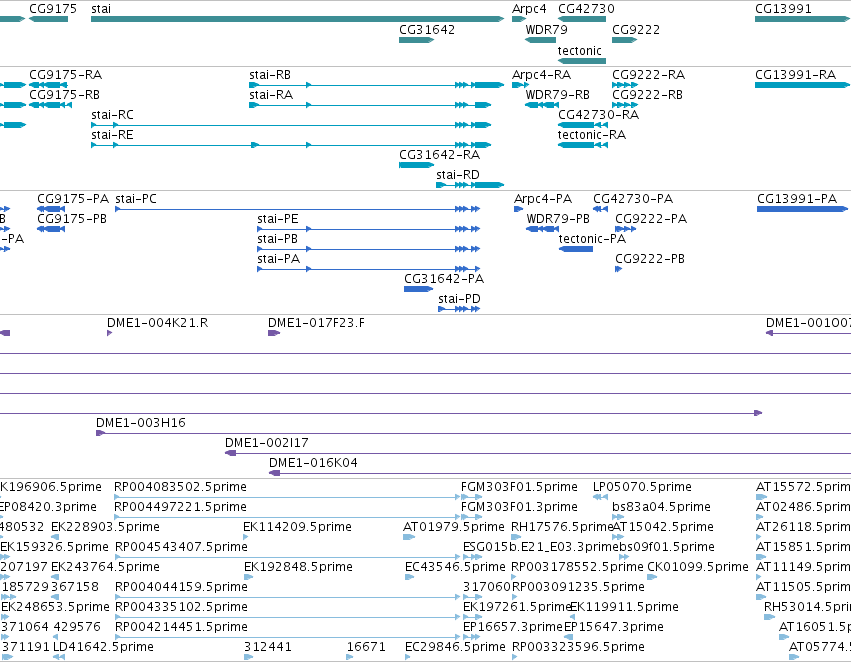The image size is (851, 662).
Task: Click the CG42730 gene bar
Action: coord(582,19)
